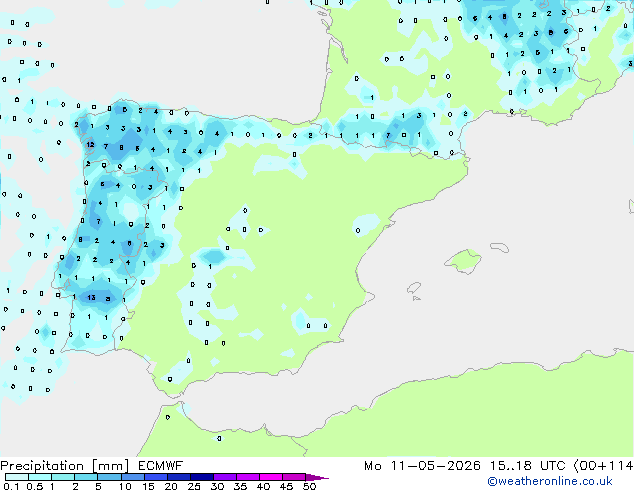The height and width of the screenshot is (490, 634).
Task: Click the 40–45 mm magenta legend swatch
Action: [271, 477]
